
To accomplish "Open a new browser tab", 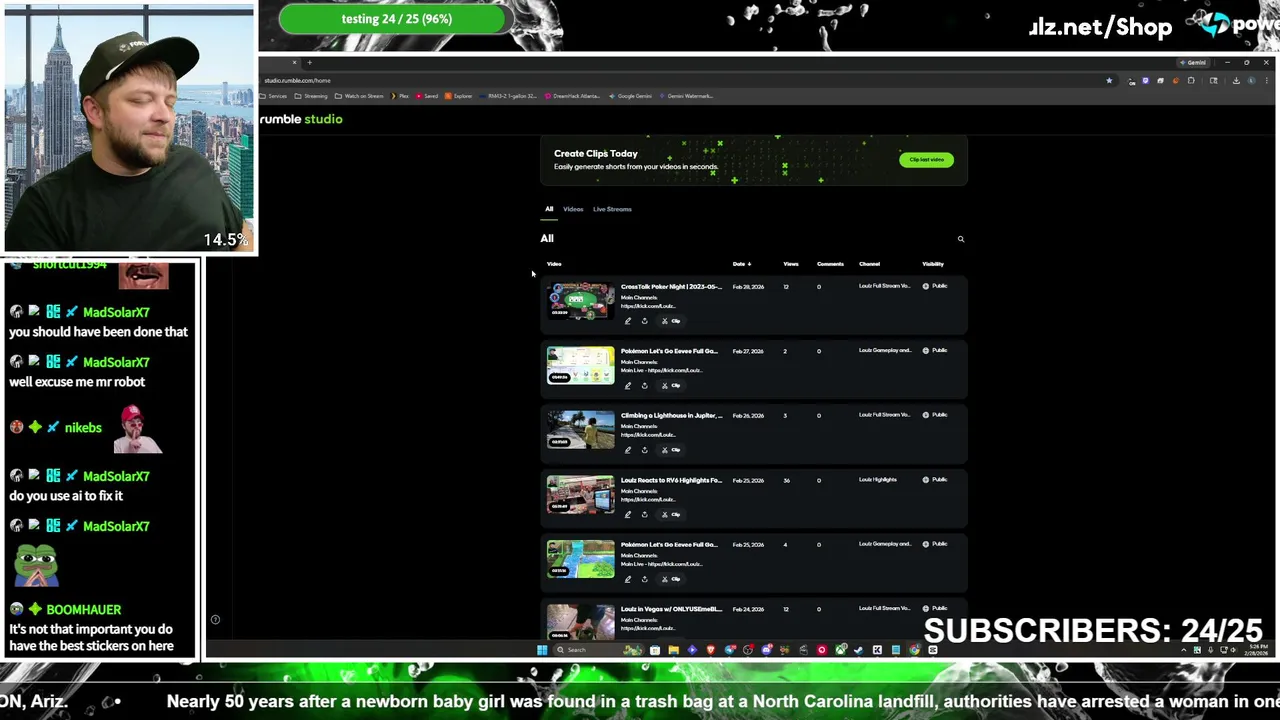I will coord(309,62).
